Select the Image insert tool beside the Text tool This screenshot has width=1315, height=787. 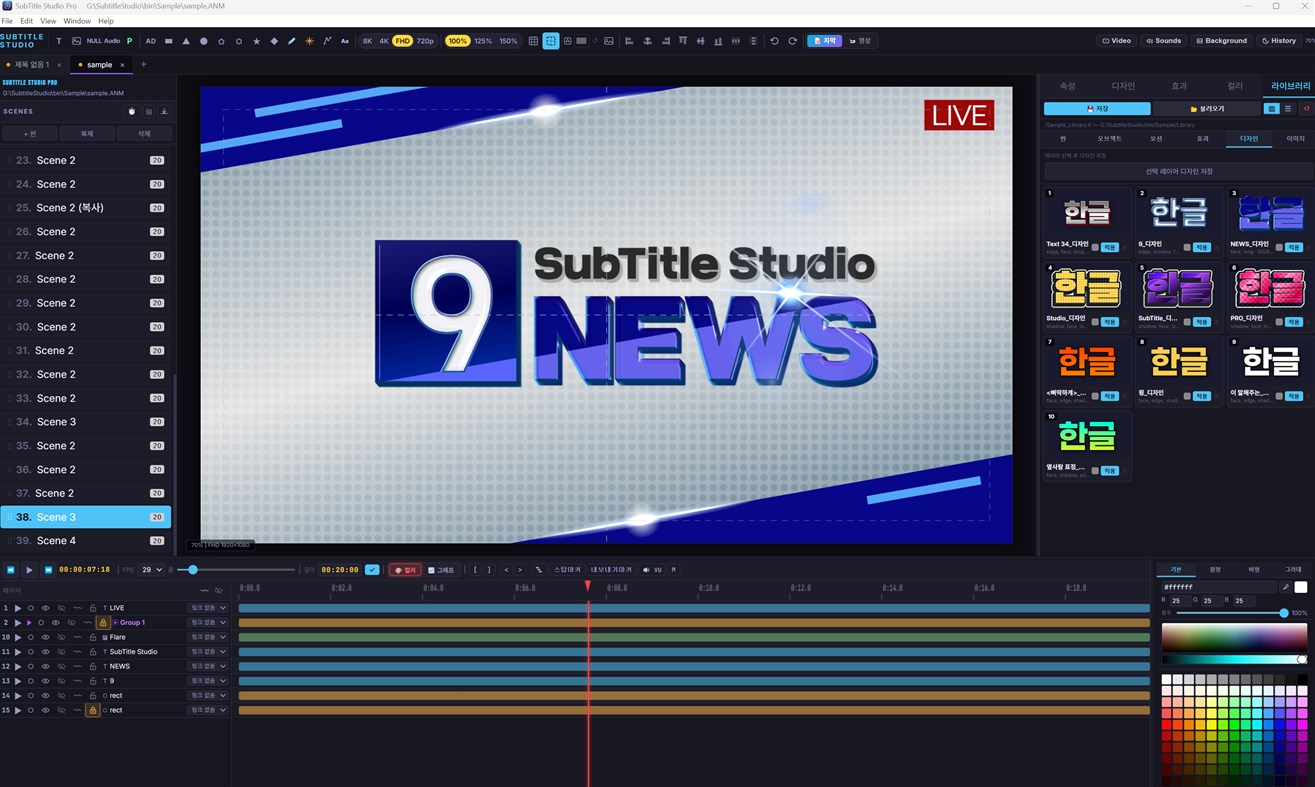pos(77,41)
